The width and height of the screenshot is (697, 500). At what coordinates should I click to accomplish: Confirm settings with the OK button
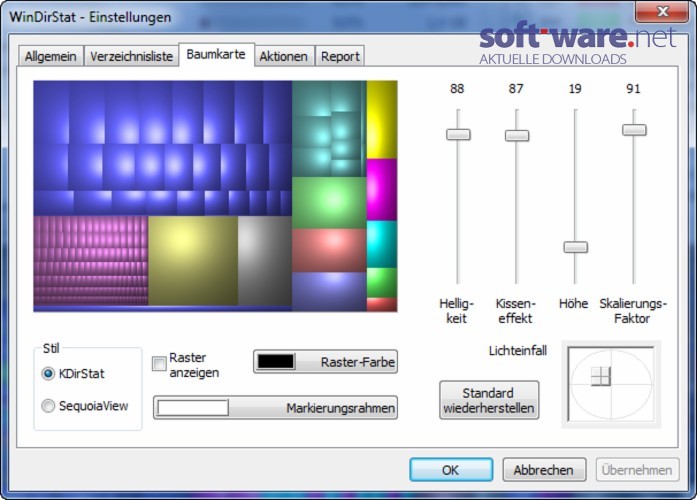451,470
